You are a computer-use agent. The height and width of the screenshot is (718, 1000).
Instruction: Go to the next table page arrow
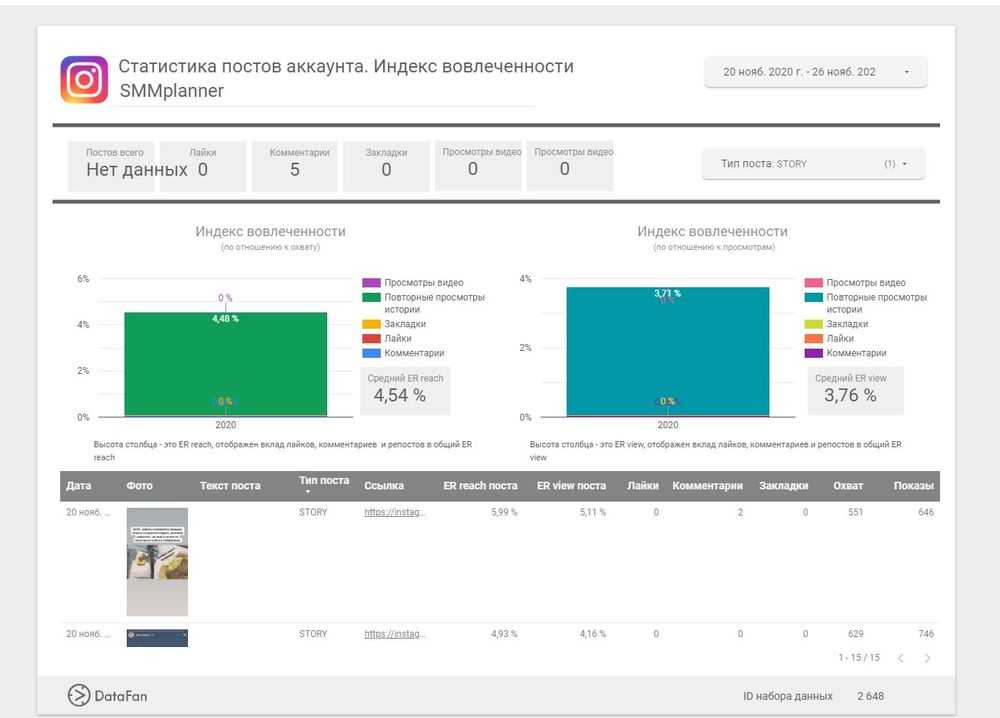[x=927, y=658]
